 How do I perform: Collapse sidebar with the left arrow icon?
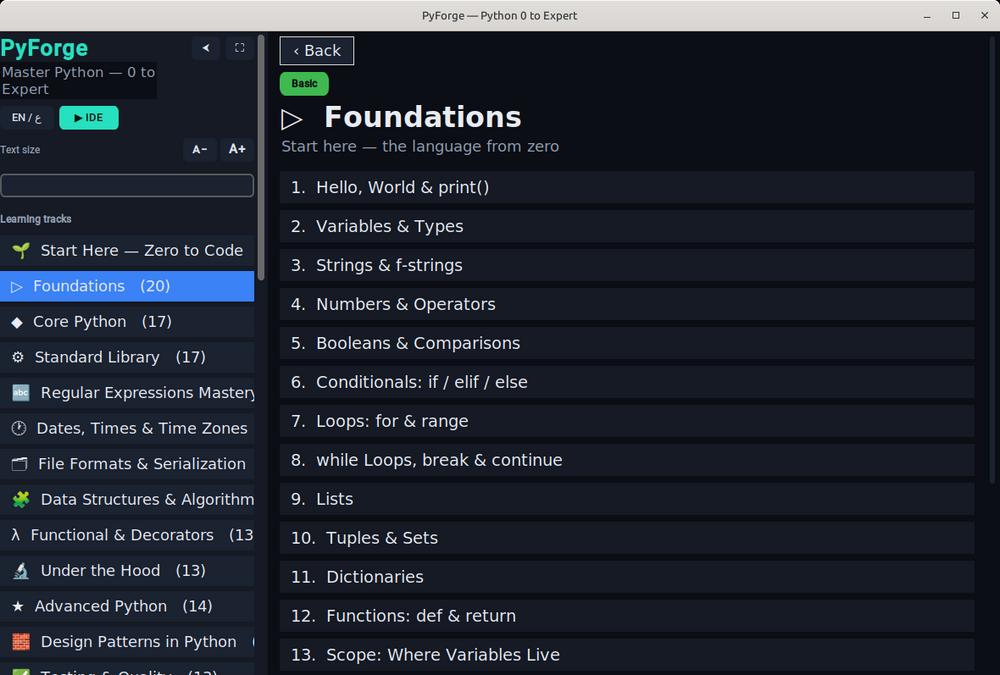(x=206, y=48)
